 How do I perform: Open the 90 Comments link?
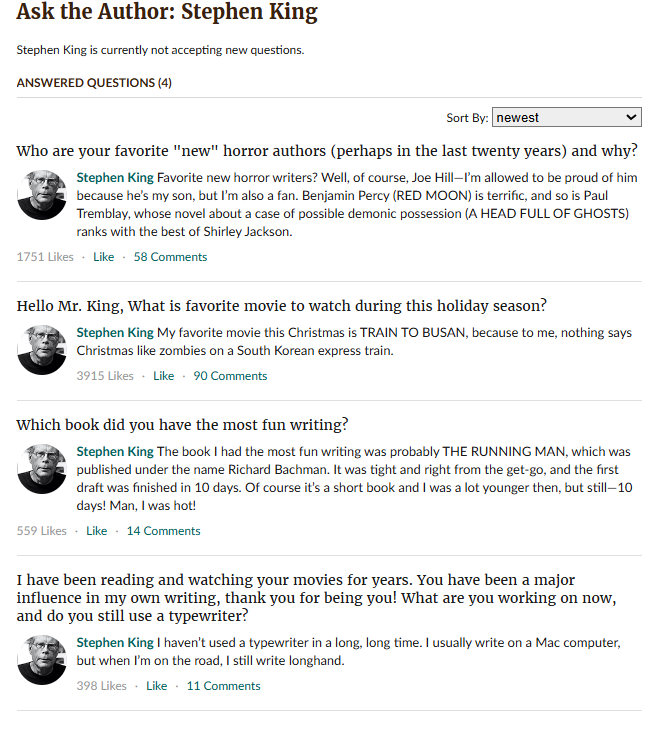pos(230,376)
